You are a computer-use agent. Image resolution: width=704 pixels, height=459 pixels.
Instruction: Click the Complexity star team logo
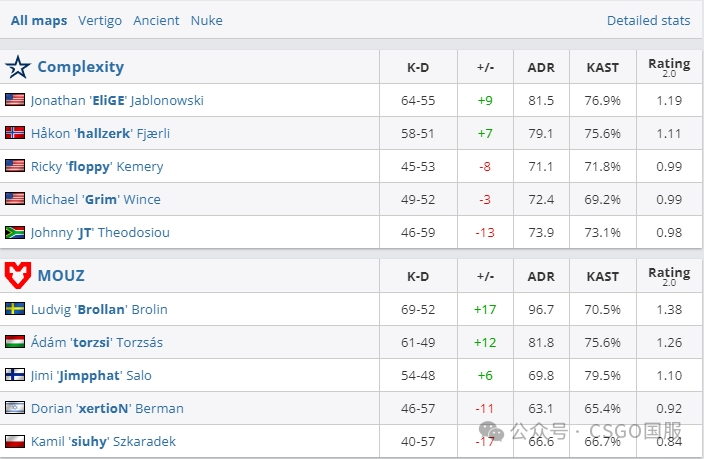click(x=18, y=67)
